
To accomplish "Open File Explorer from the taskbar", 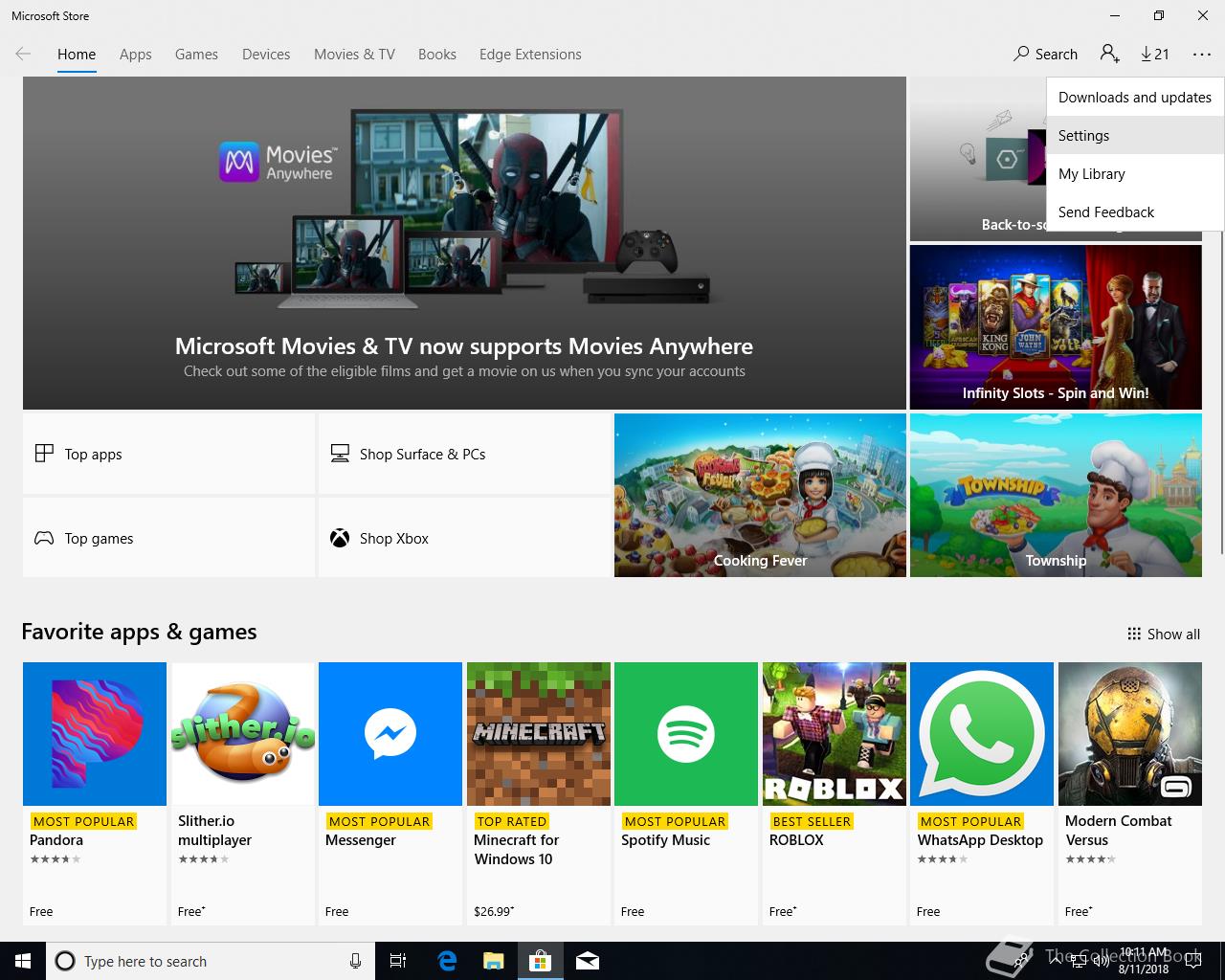I will tap(494, 961).
